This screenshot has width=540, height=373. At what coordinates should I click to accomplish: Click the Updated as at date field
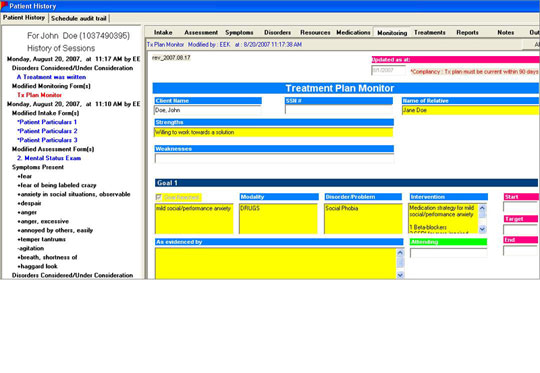pyautogui.click(x=388, y=70)
